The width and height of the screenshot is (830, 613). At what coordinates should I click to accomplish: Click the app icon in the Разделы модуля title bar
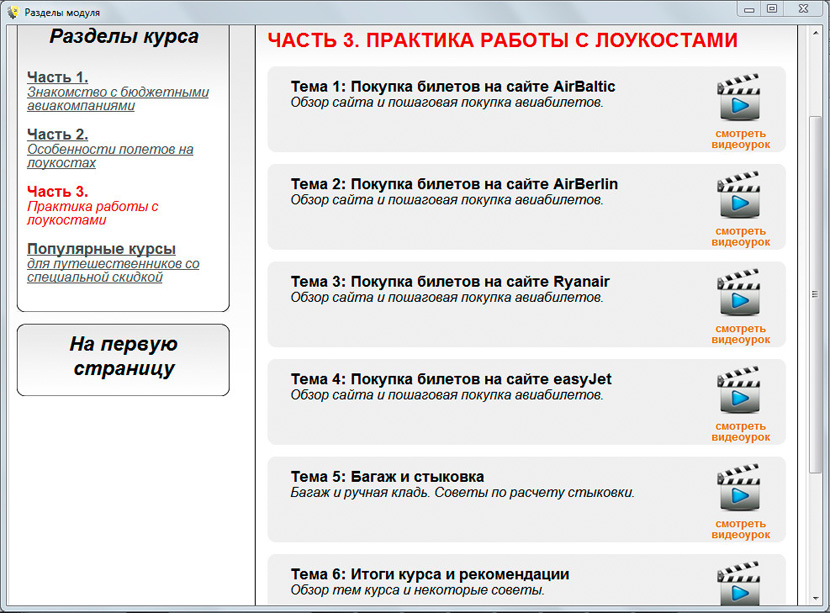[x=13, y=12]
